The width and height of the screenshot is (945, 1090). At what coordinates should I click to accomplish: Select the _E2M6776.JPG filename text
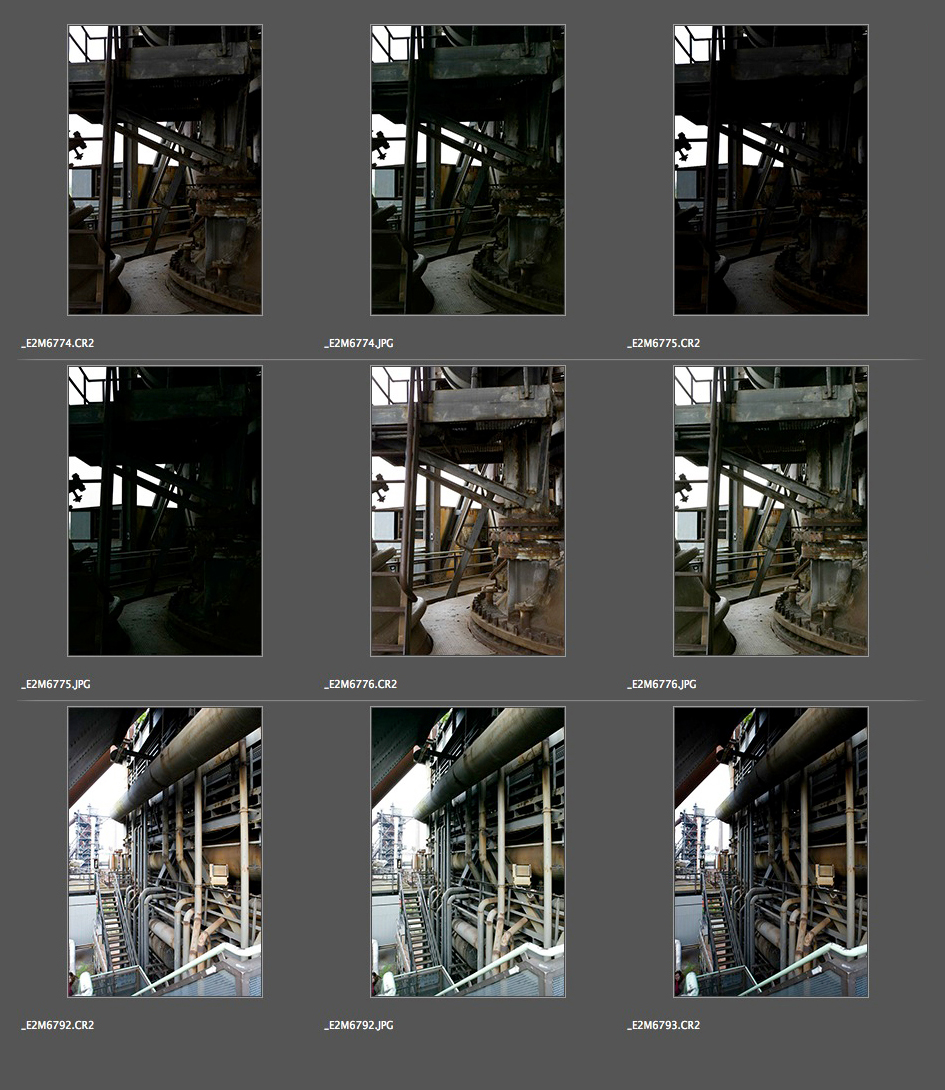(x=662, y=685)
